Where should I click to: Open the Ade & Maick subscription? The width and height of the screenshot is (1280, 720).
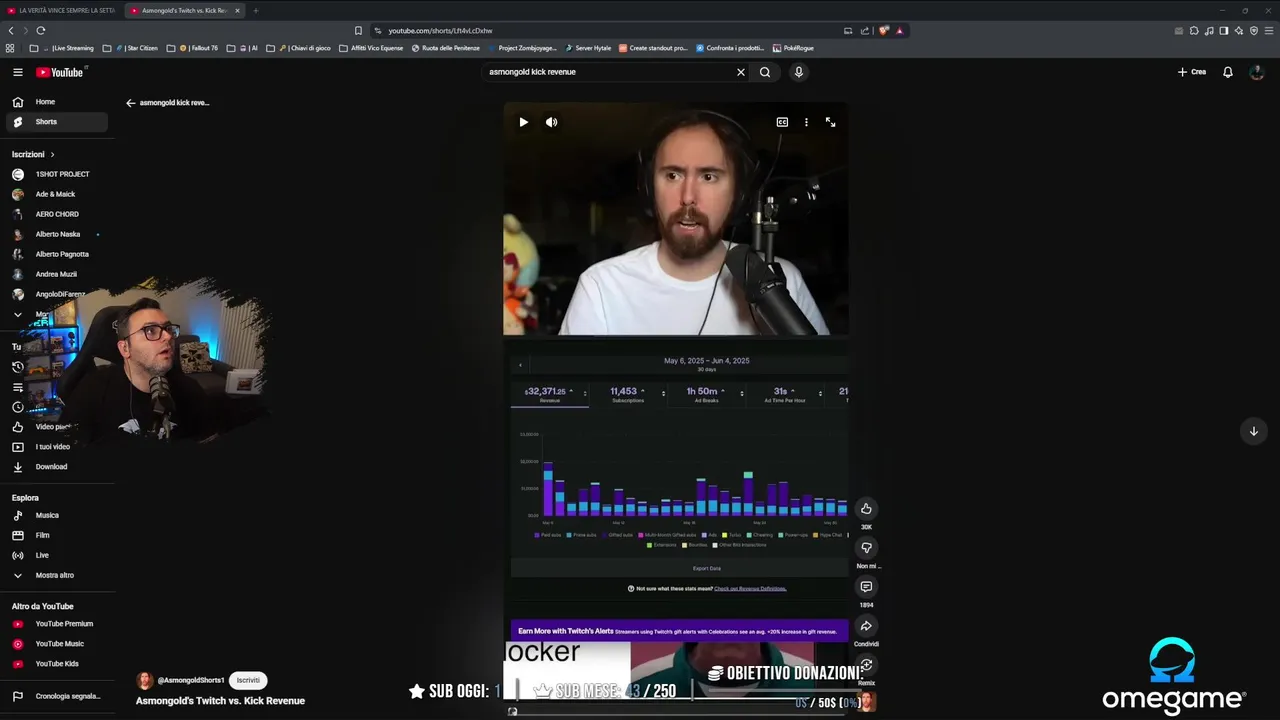pyautogui.click(x=56, y=194)
